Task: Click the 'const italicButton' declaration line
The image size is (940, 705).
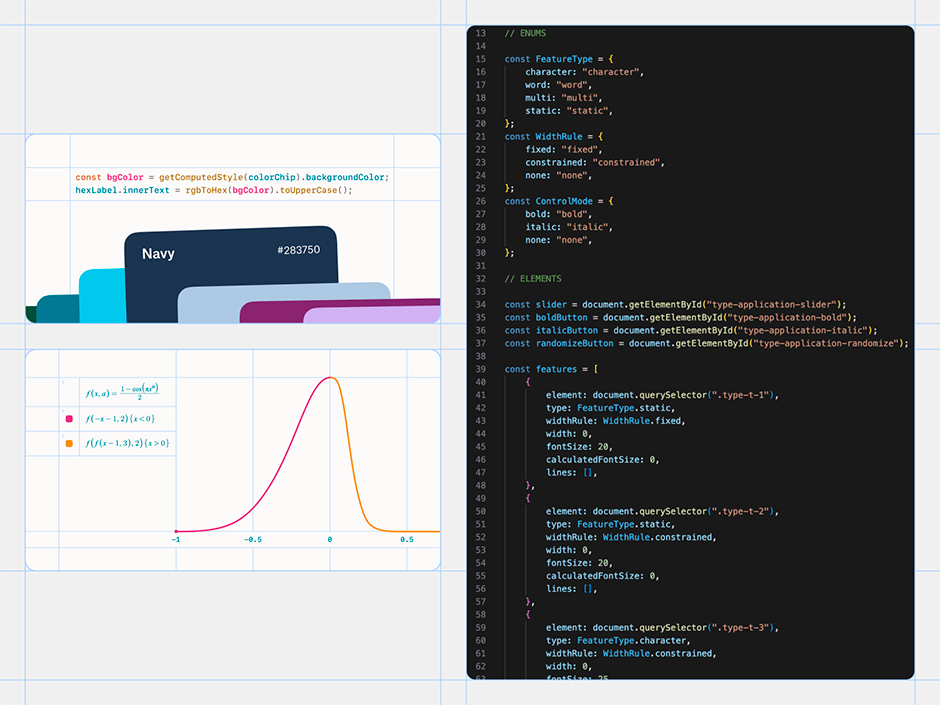Action: [x=691, y=330]
